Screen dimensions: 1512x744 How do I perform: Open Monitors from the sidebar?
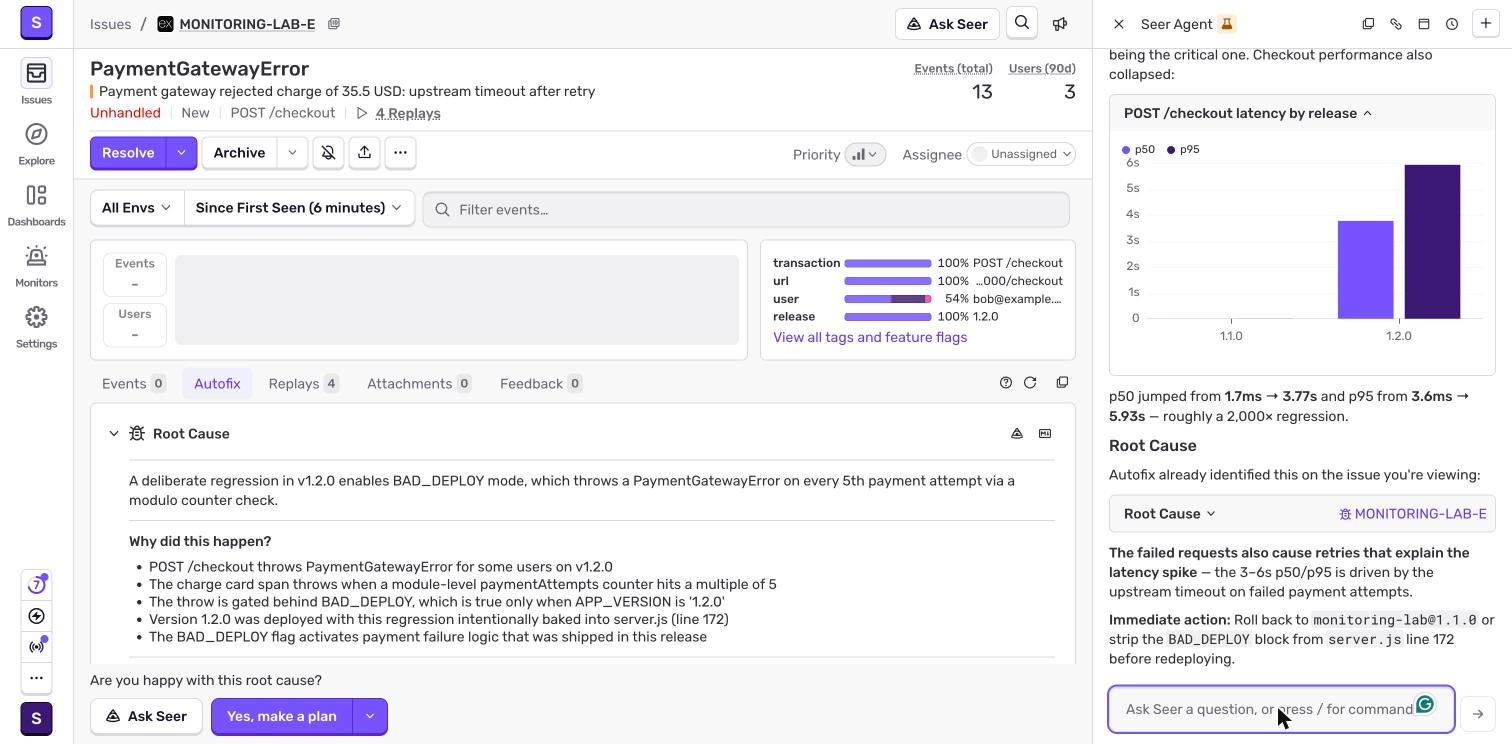(x=36, y=265)
